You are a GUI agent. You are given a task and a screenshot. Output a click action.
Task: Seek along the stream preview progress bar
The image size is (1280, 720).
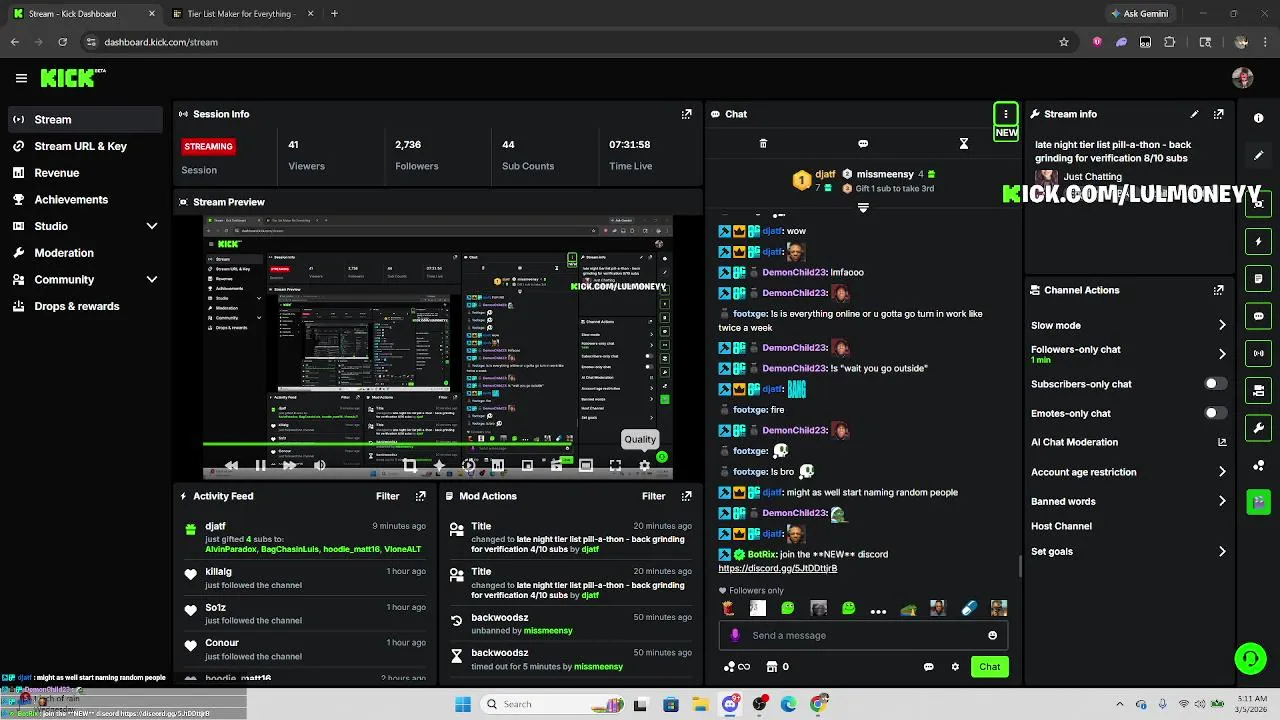click(437, 444)
